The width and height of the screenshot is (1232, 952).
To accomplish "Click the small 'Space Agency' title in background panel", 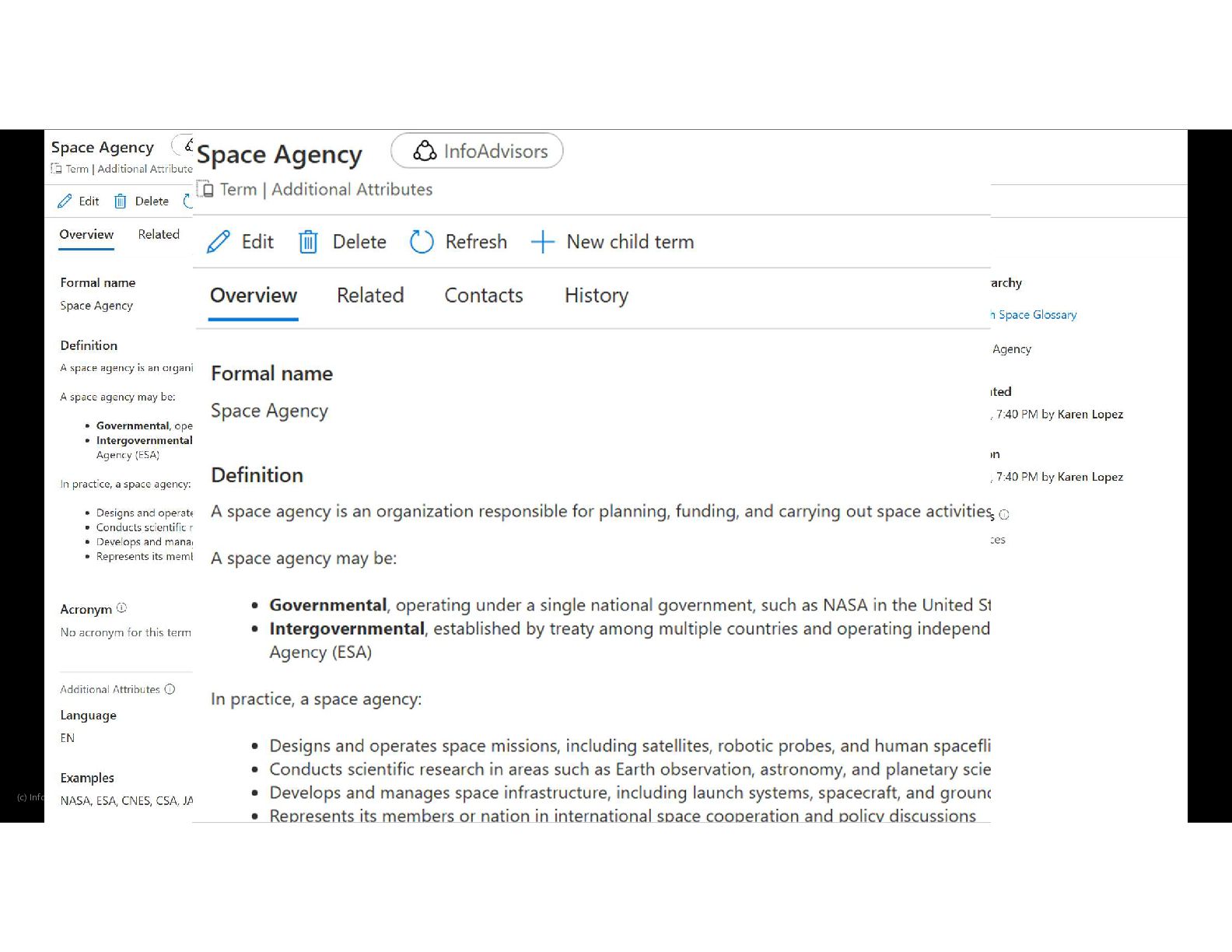I will (103, 147).
